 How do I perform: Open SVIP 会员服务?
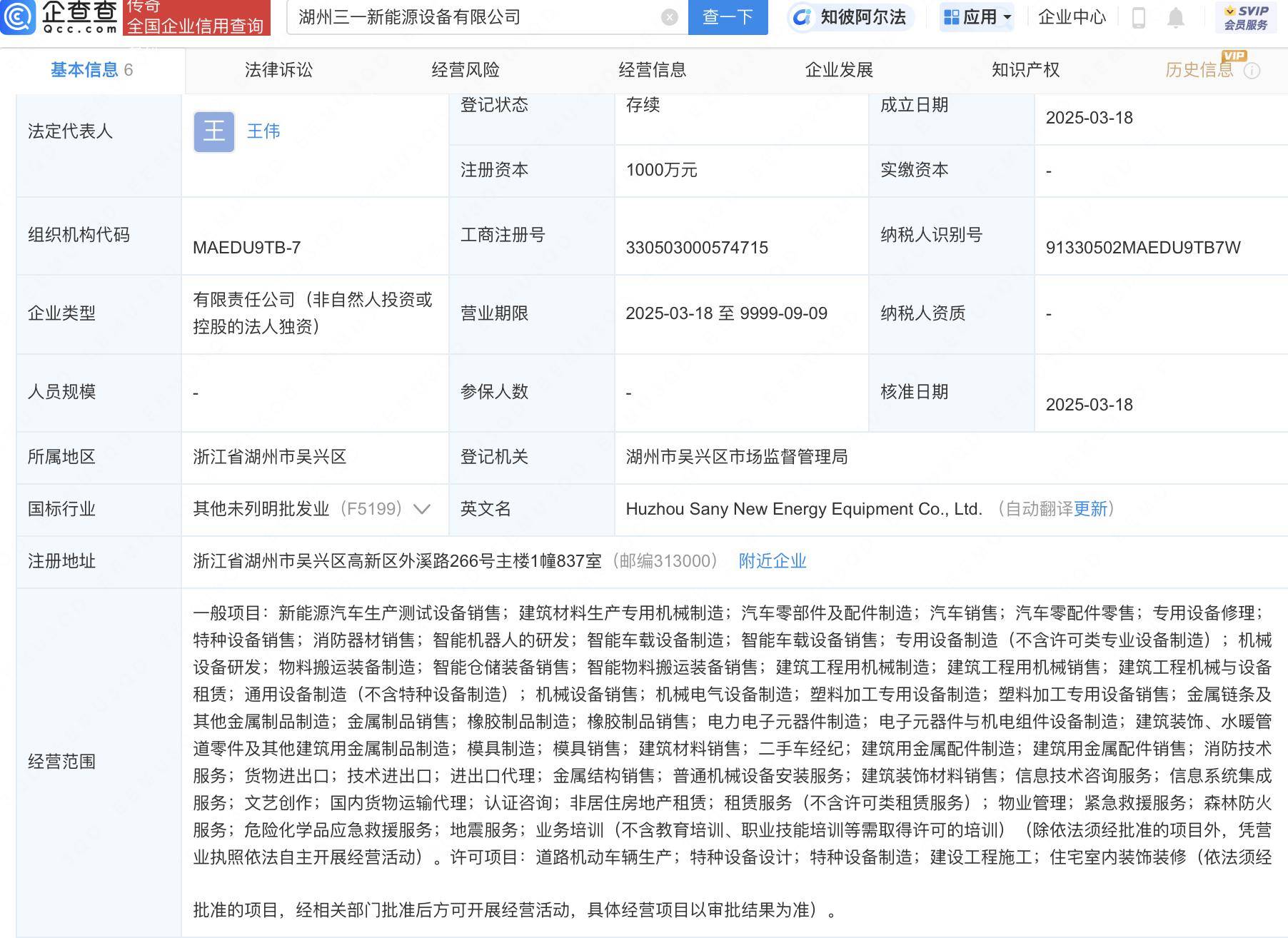coord(1245,17)
